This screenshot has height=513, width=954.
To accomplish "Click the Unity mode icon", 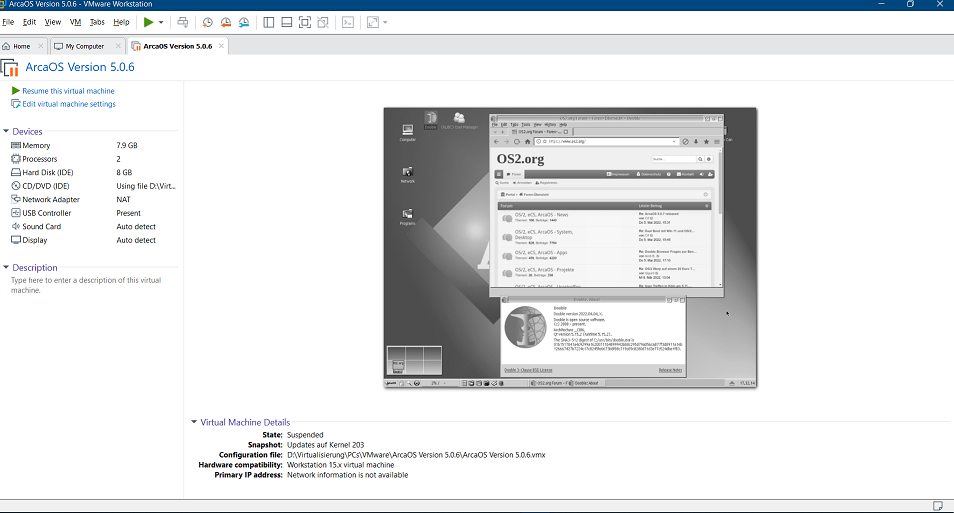I will click(x=323, y=23).
